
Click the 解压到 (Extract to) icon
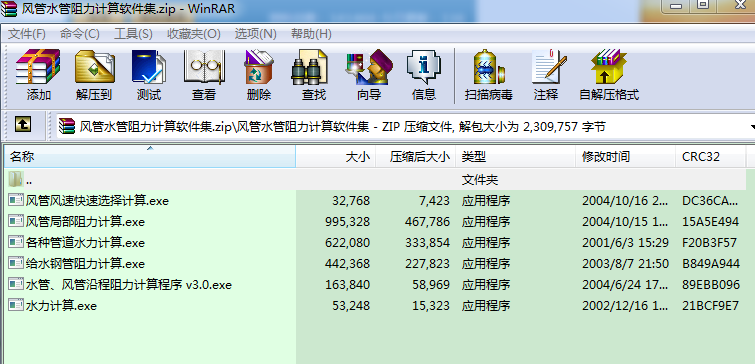coord(94,67)
